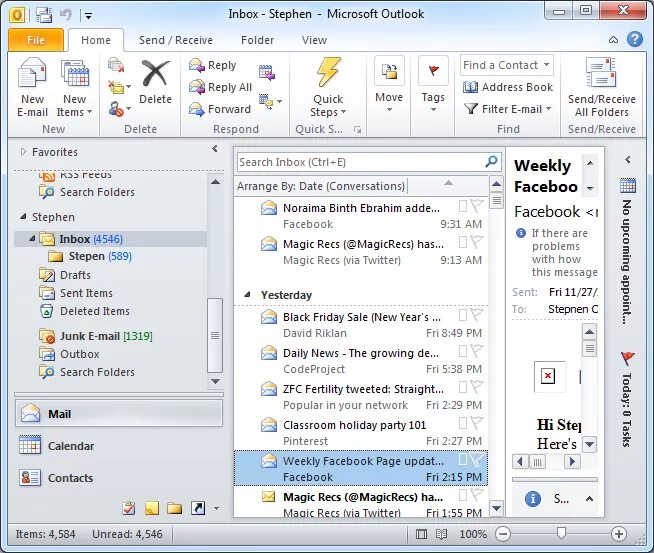Collapse the Inbox folder tree
This screenshot has height=553, width=654.
click(x=32, y=239)
